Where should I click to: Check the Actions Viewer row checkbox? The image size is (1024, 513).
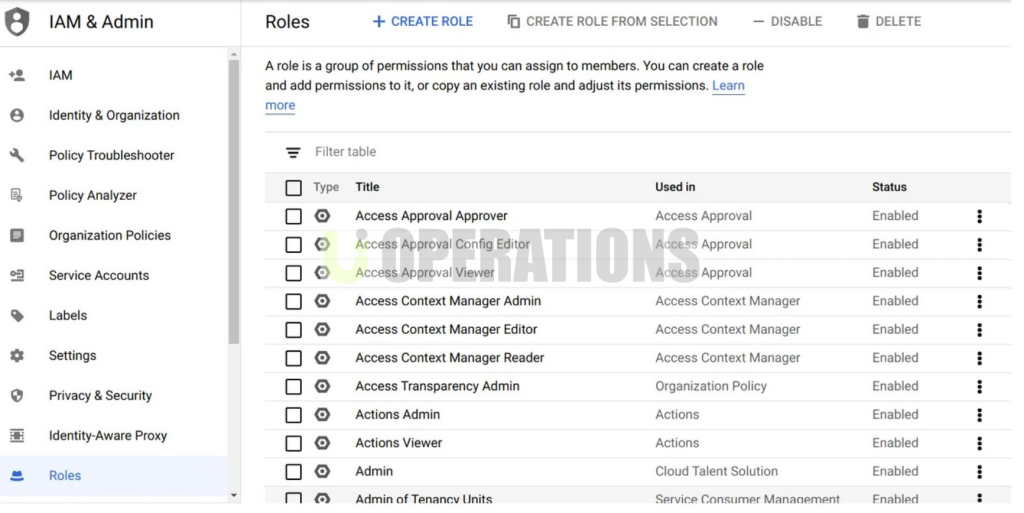[293, 443]
